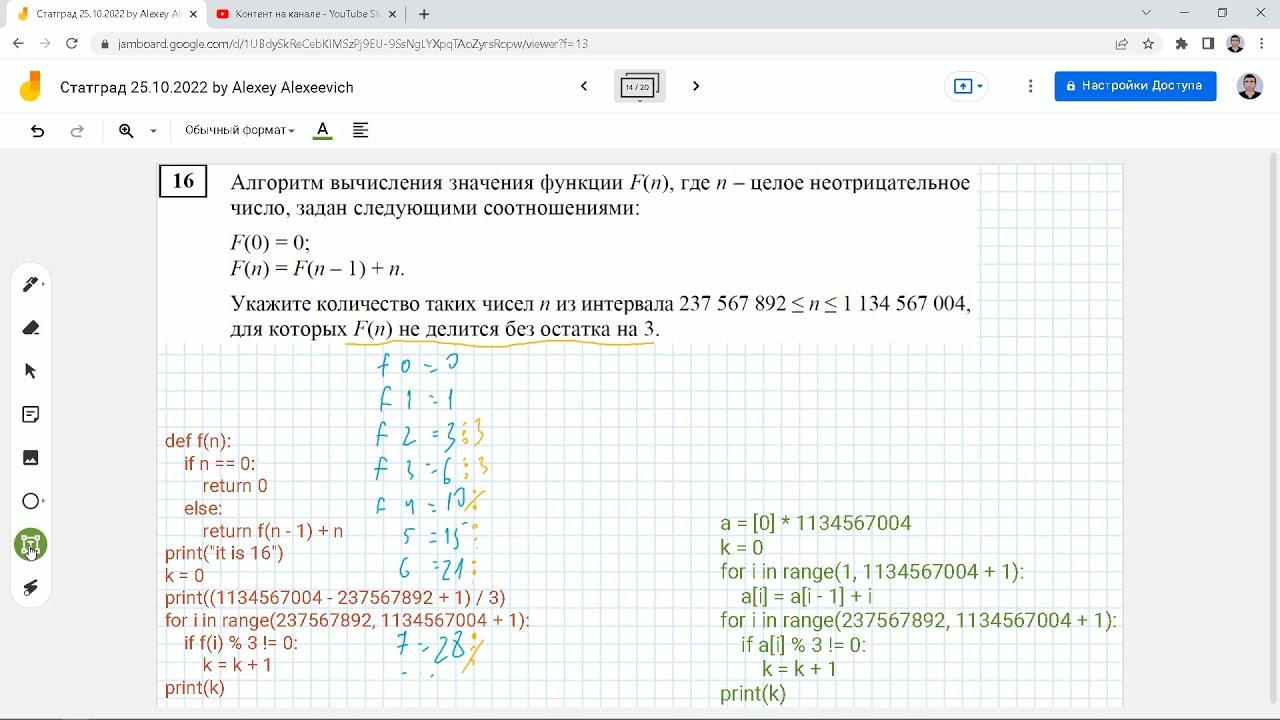Screen dimensions: 1280x720
Task: Click the jam title 'Статград 25.10.2022 by Alexey Alexeevich'
Action: [207, 88]
